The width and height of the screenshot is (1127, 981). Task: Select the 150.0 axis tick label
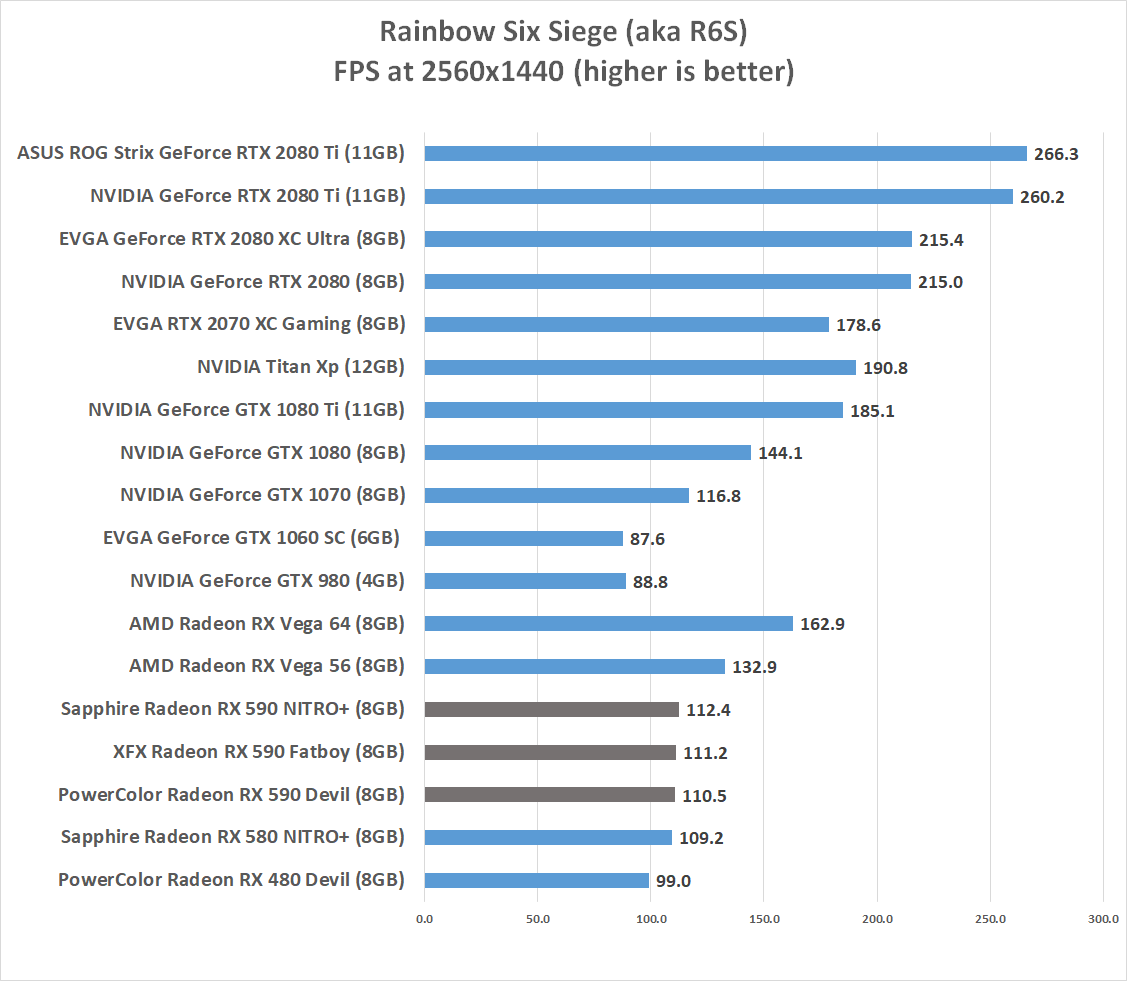point(764,919)
